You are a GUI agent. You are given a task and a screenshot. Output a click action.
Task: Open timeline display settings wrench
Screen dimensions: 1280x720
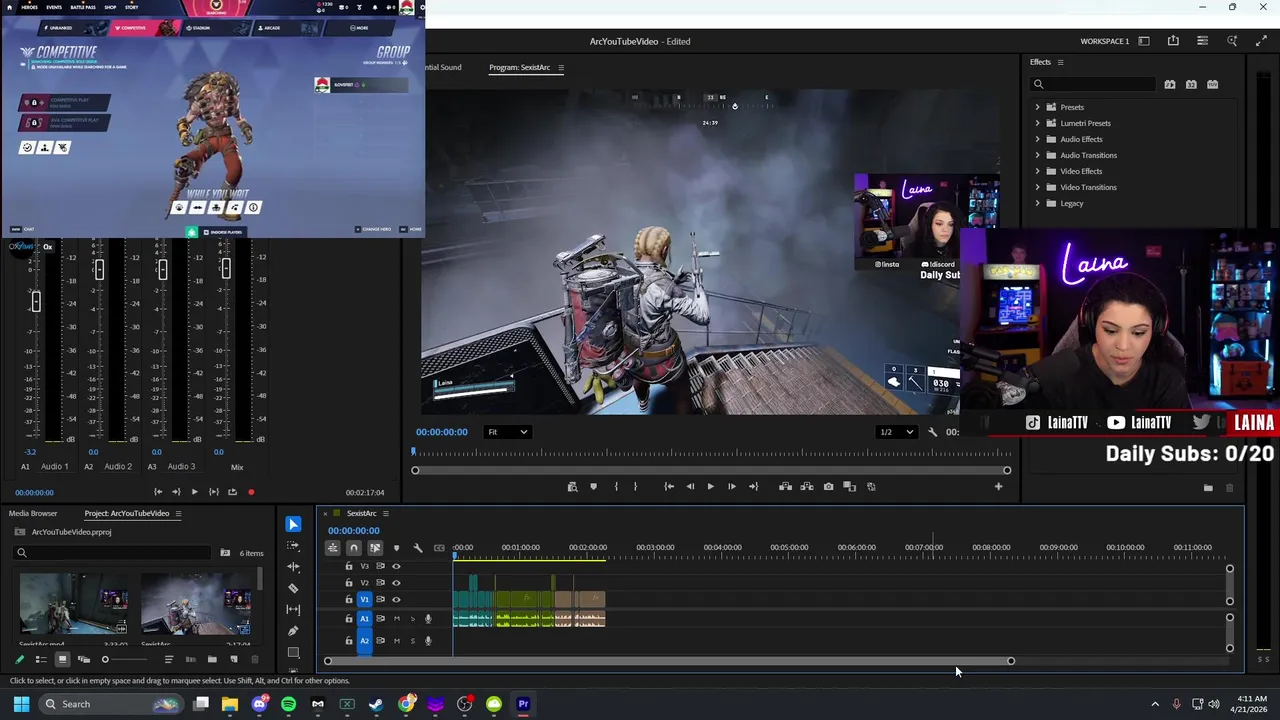(418, 548)
